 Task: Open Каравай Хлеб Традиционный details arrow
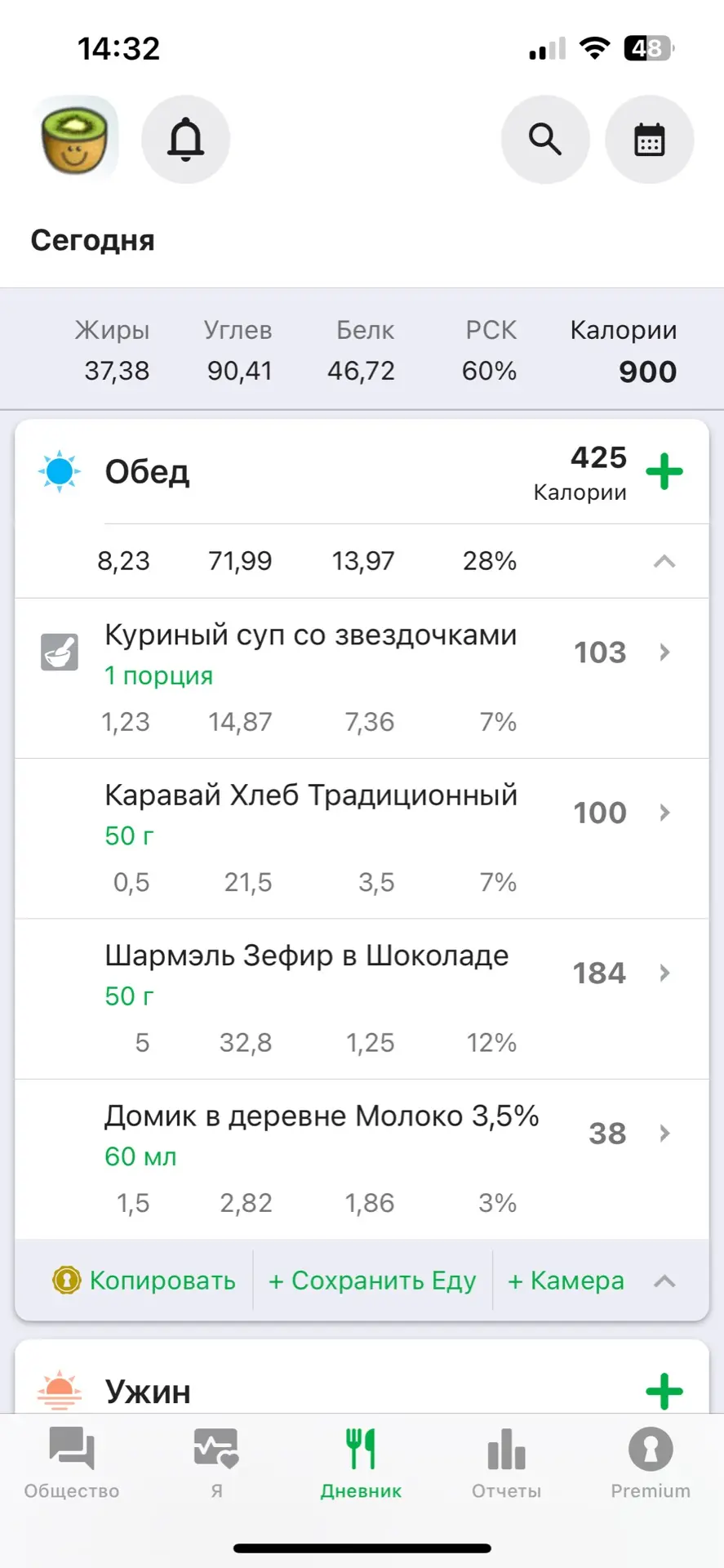(x=664, y=813)
